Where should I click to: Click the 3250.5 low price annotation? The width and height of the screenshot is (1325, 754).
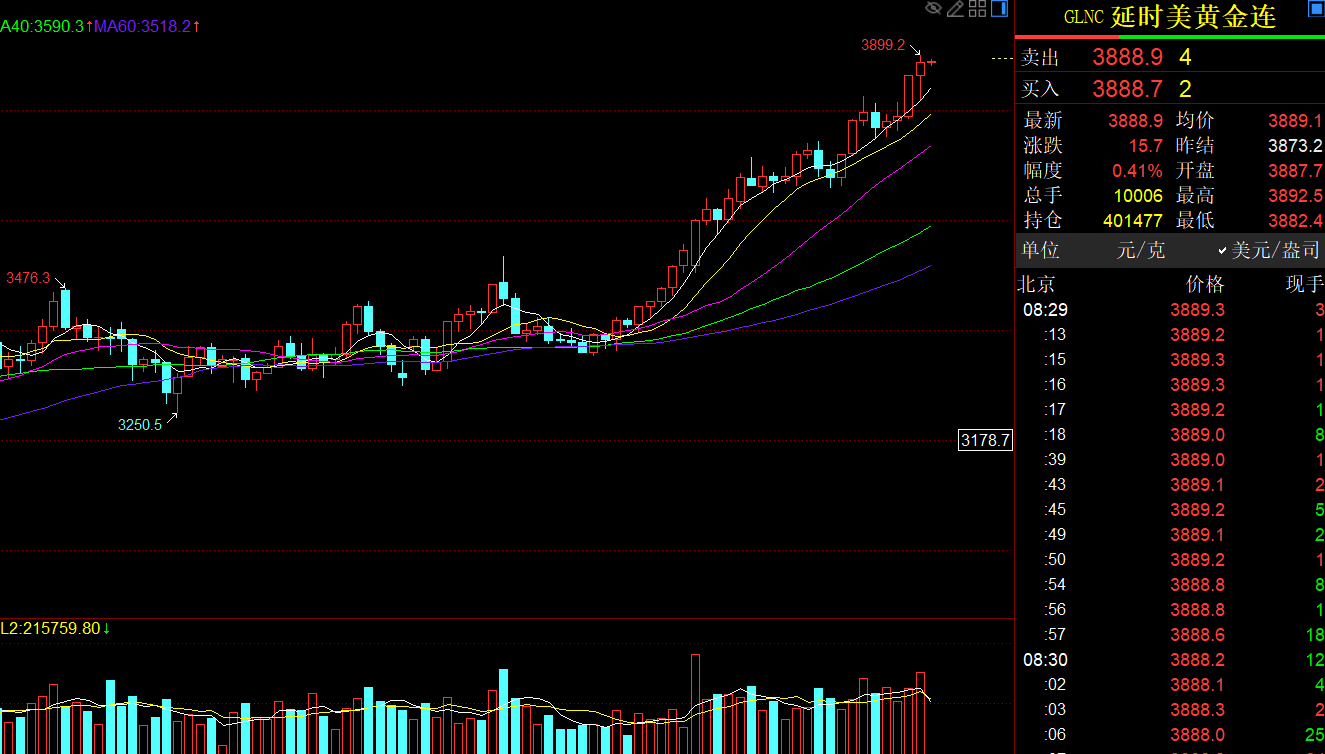139,424
